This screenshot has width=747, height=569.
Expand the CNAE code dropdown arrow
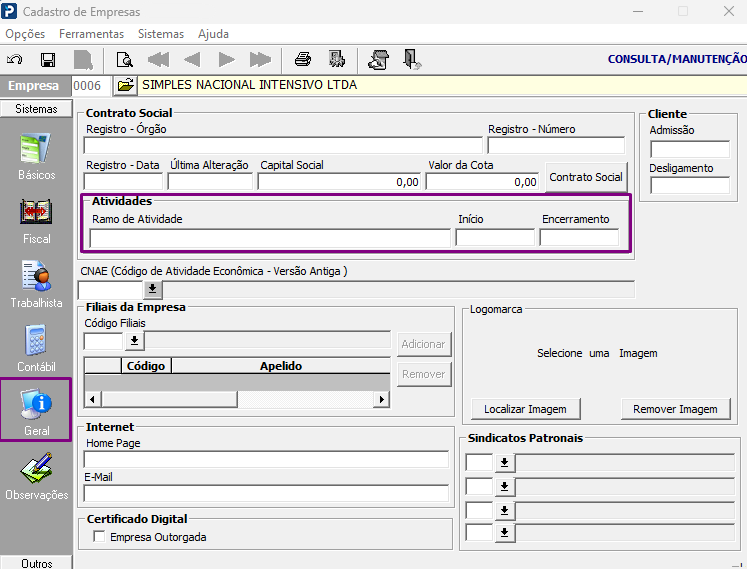pos(152,289)
